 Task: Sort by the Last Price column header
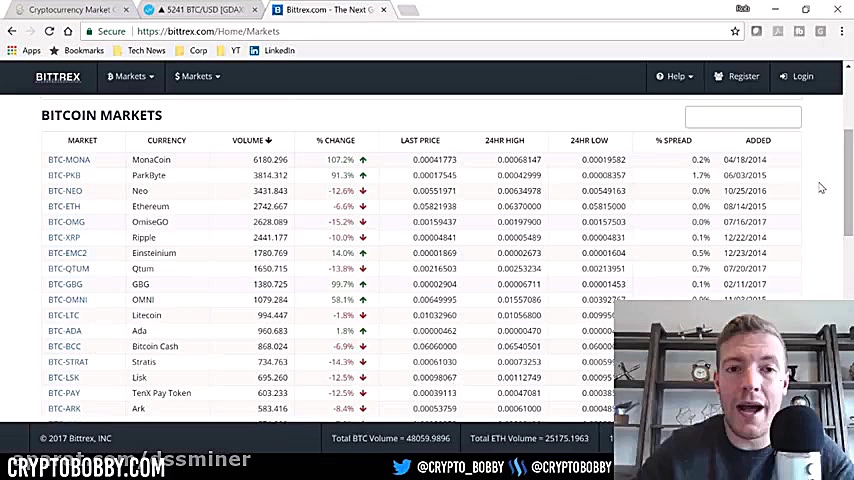[x=420, y=141]
